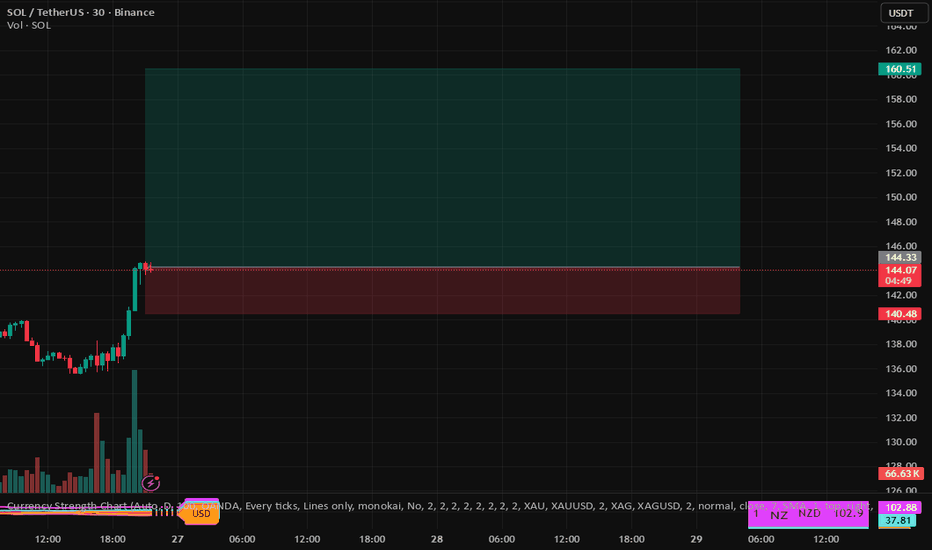
Task: Click the lightning bolt event icon
Action: pyautogui.click(x=151, y=483)
